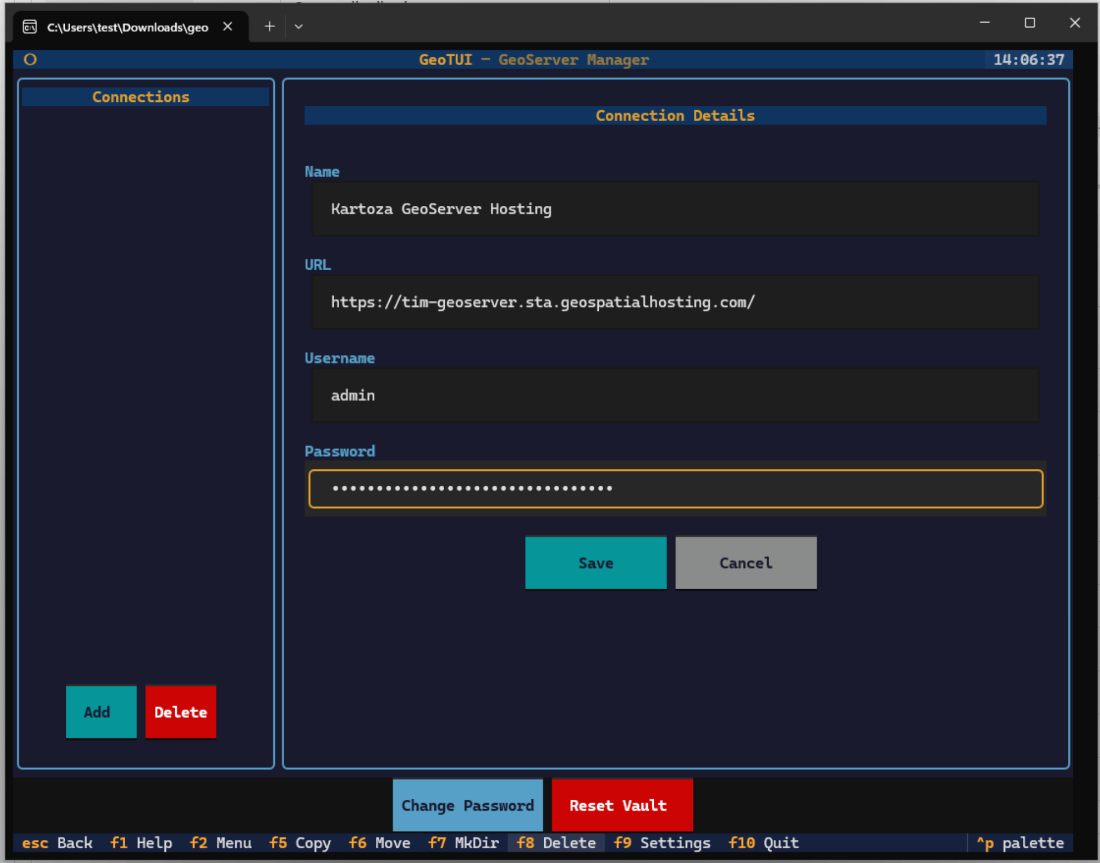Click f6 Move in footer

pos(380,843)
